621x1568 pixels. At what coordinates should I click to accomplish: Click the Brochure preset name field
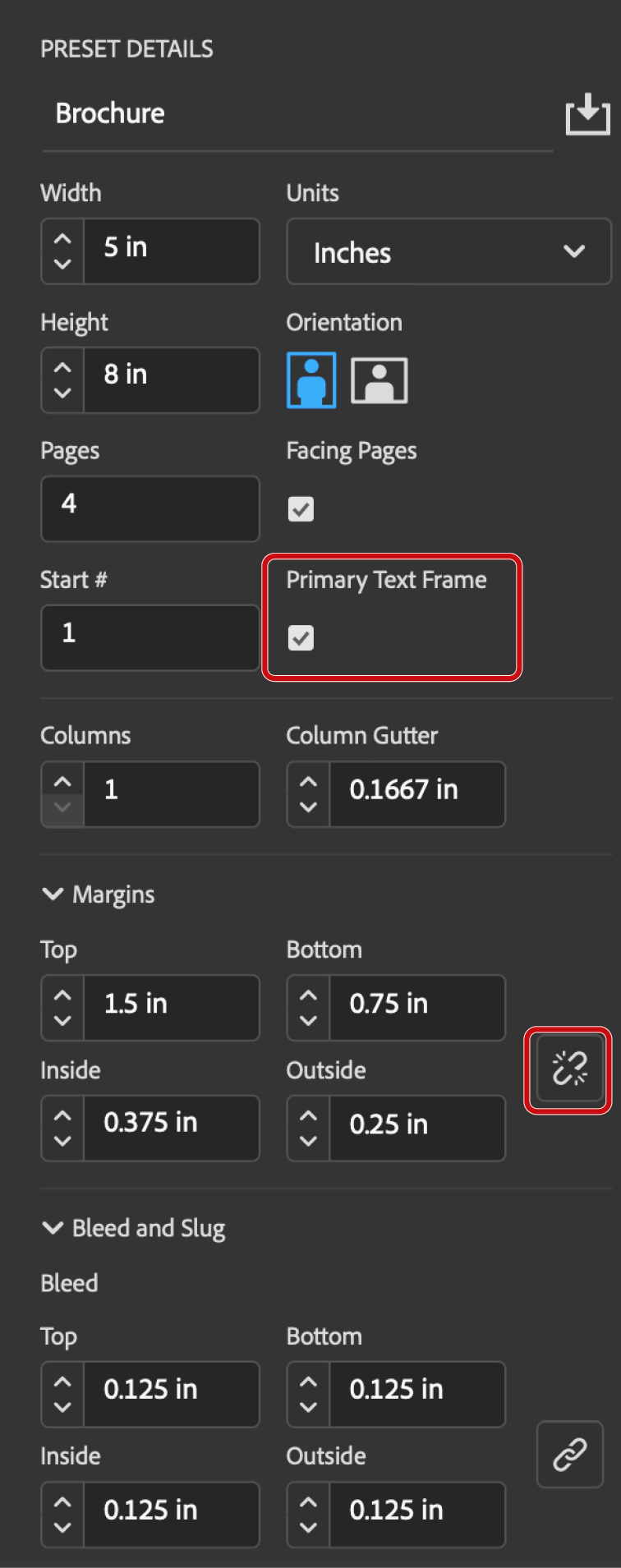[297, 113]
